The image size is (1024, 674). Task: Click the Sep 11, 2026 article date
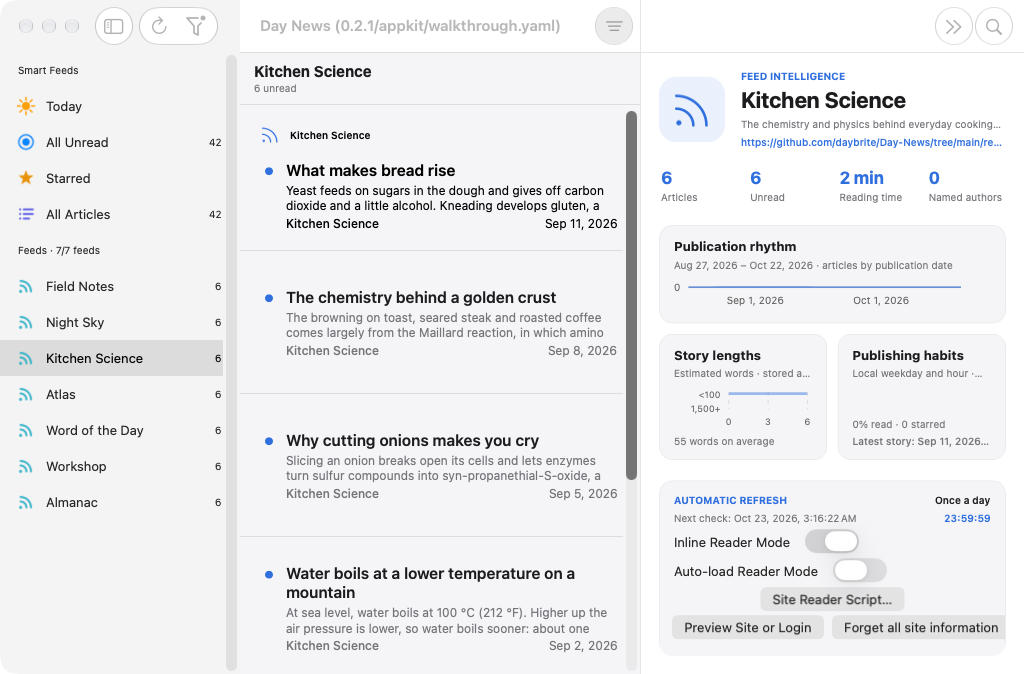point(581,223)
